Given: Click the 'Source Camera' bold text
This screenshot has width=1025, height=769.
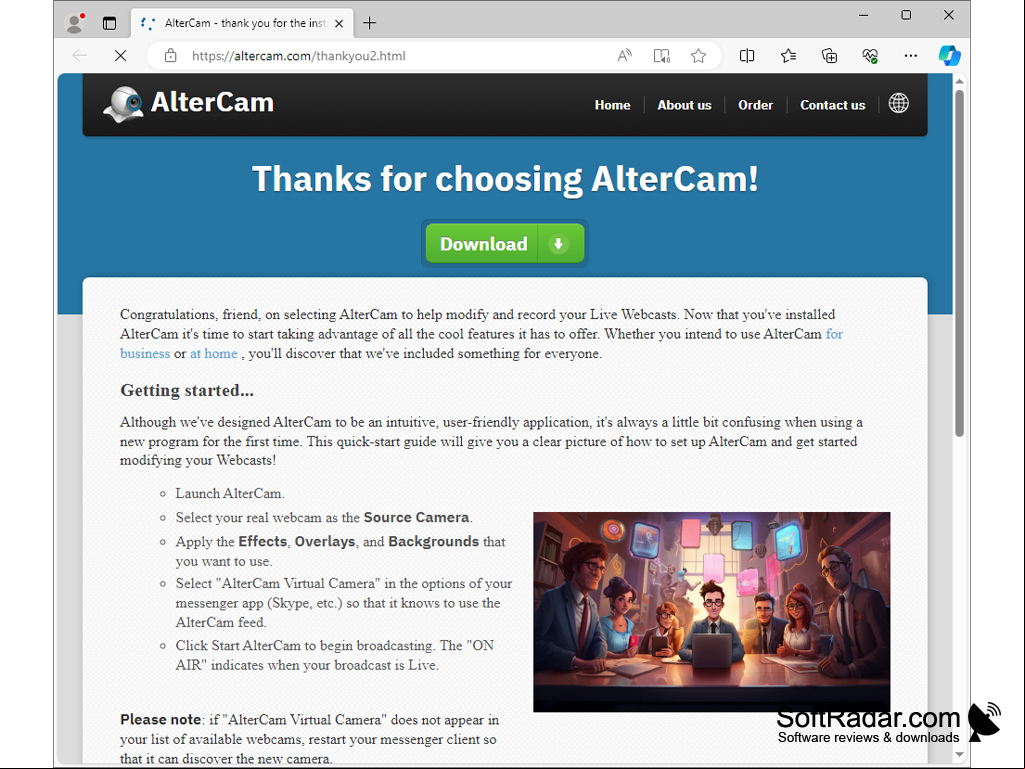Looking at the screenshot, I should [x=416, y=517].
